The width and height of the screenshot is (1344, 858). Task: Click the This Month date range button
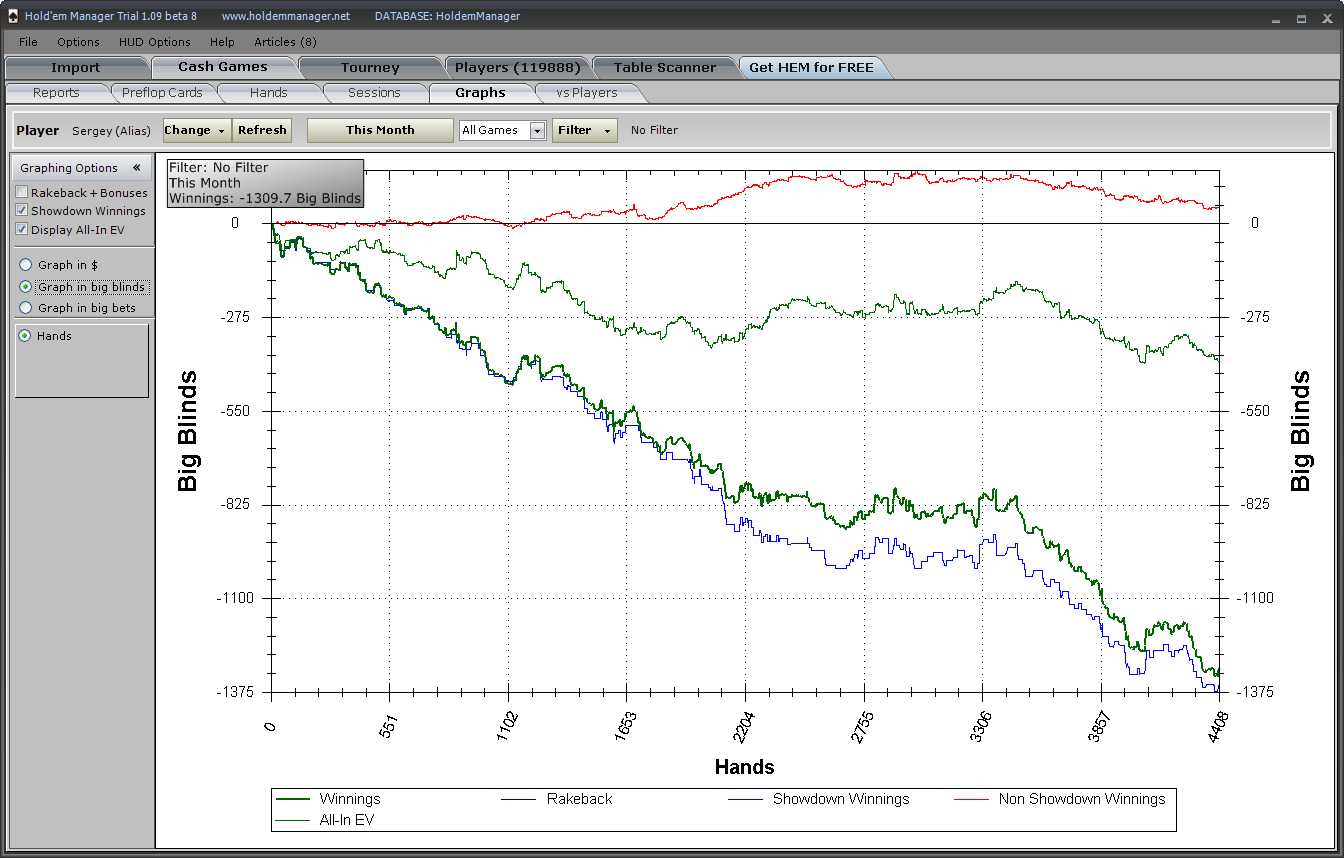(x=380, y=130)
